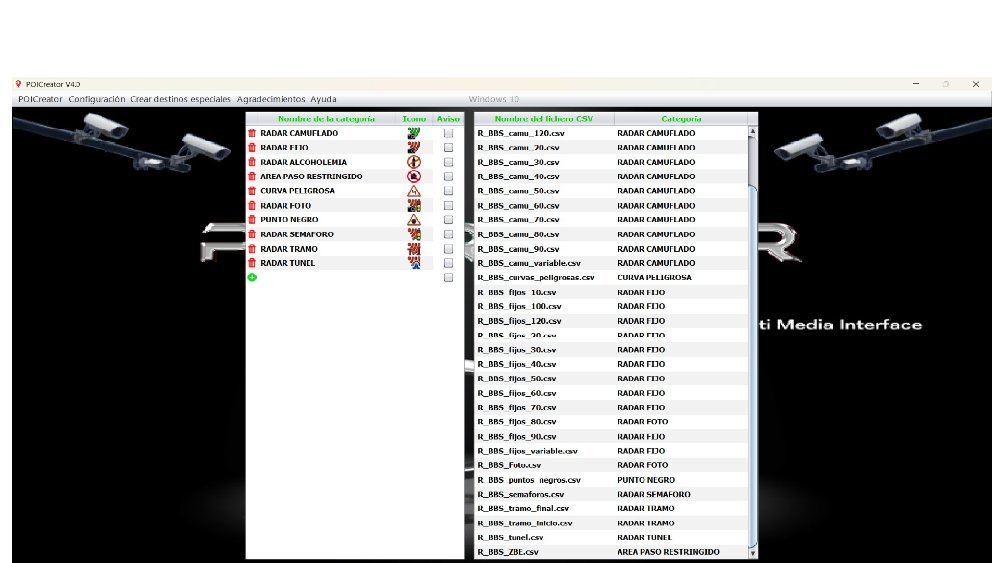1000x563 pixels.
Task: Click CURVA PELIGROSA category cell in CSV table
Action: pyautogui.click(x=654, y=277)
